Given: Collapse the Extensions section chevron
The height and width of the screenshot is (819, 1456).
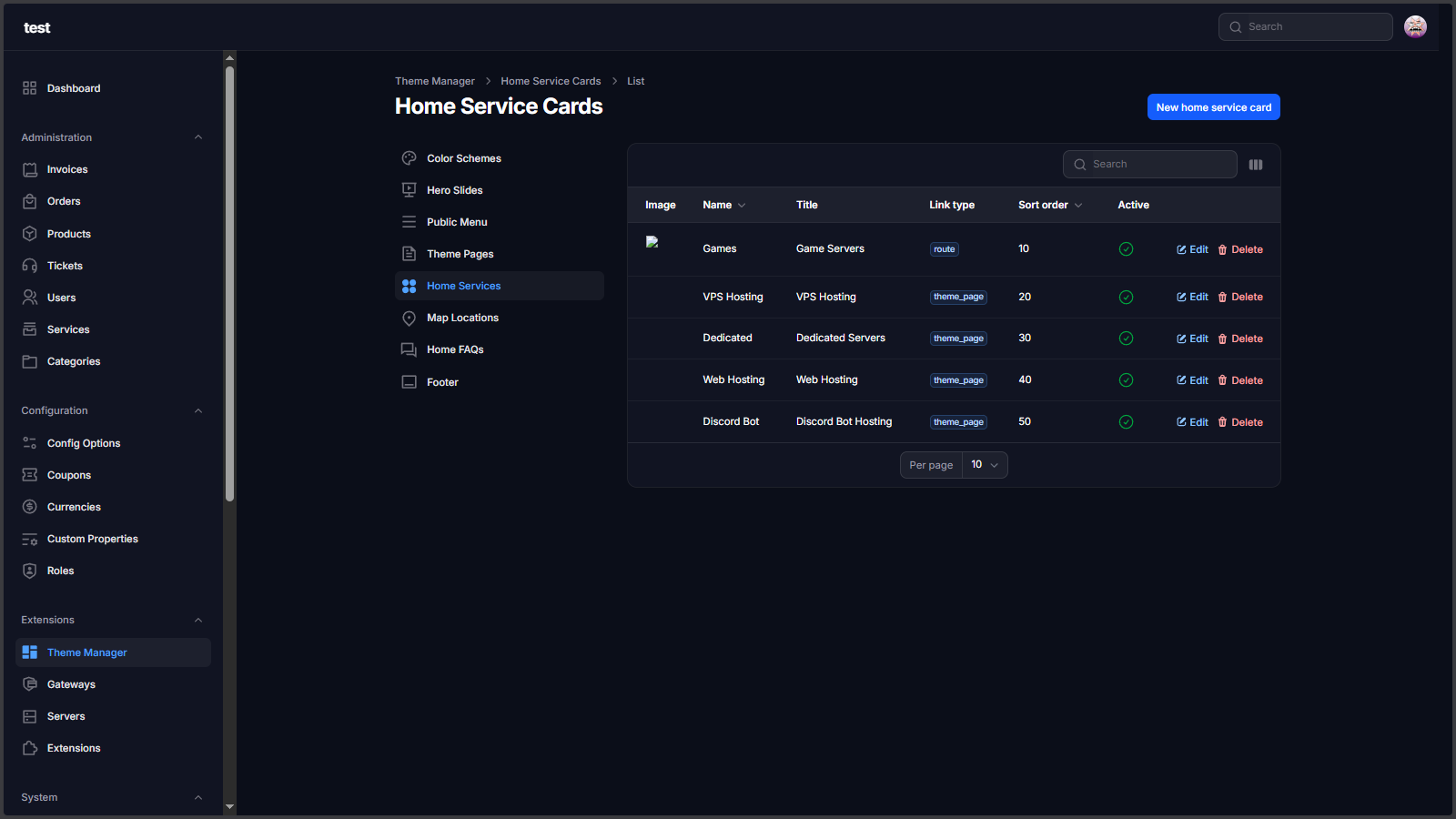Looking at the screenshot, I should pyautogui.click(x=198, y=620).
